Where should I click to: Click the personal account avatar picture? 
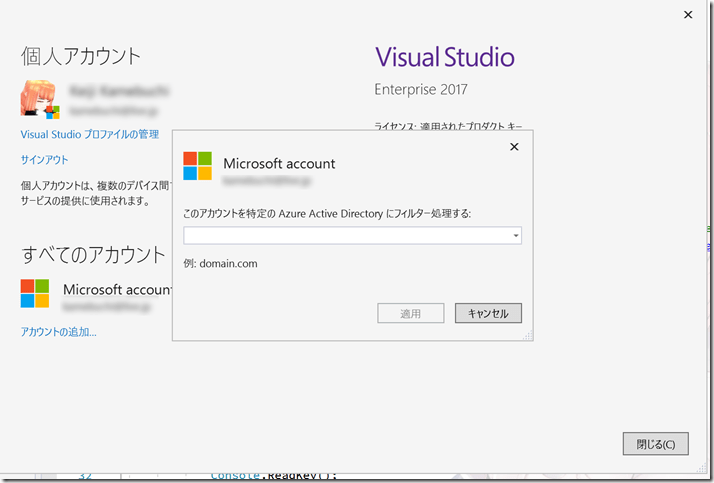pyautogui.click(x=40, y=99)
